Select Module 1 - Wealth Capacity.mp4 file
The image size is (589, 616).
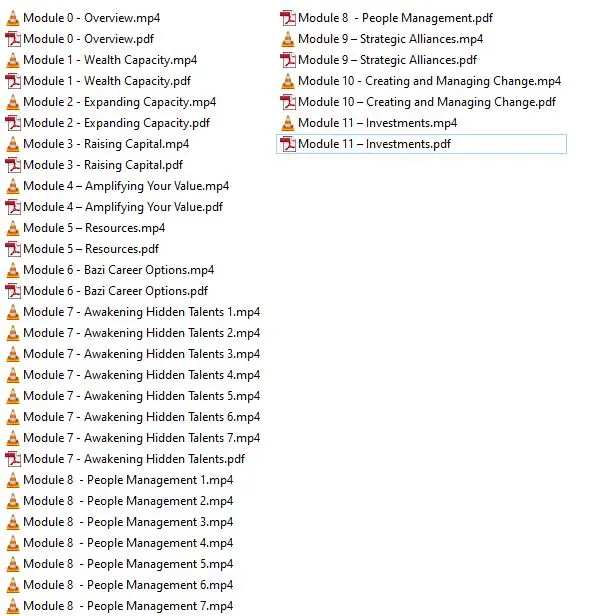click(101, 60)
